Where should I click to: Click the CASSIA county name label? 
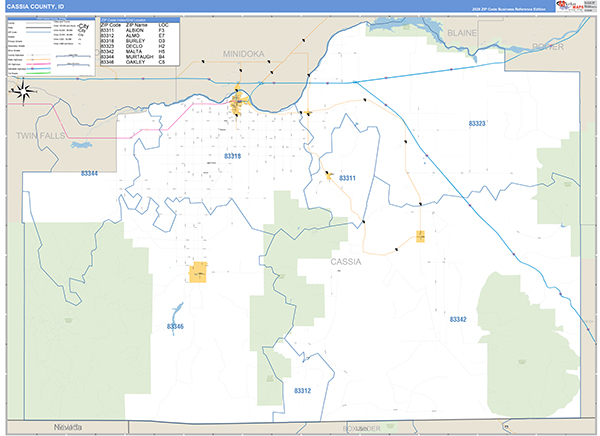point(346,262)
